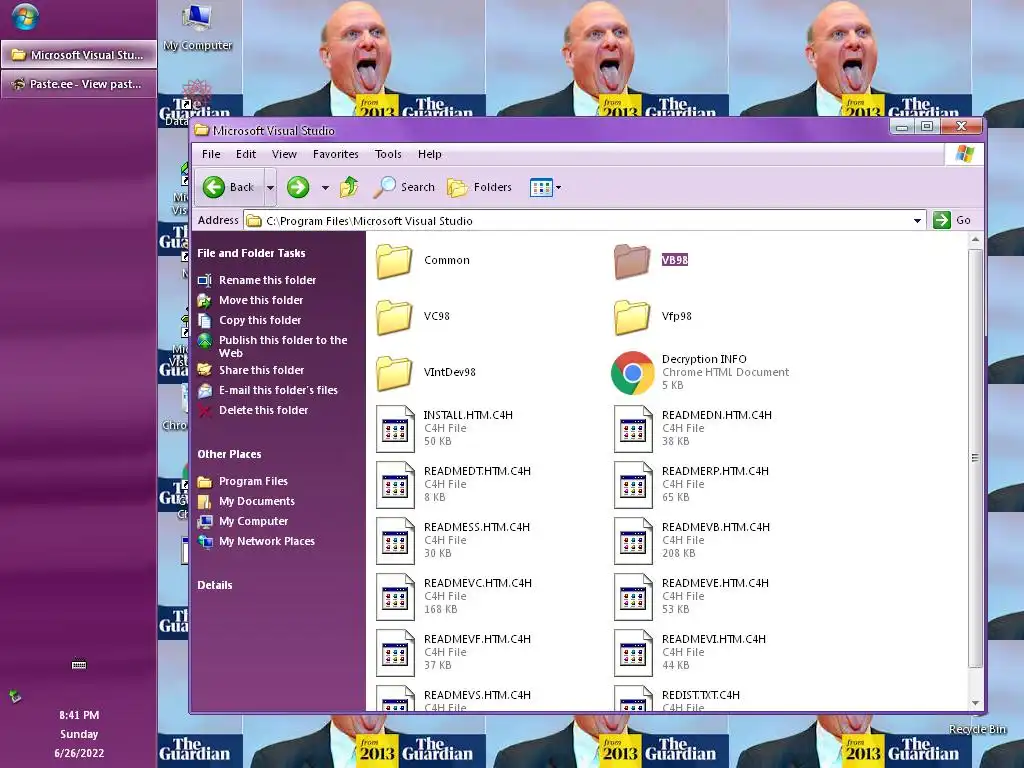
Task: Select the READMEVI.HTM.C4H file icon
Action: tap(633, 654)
